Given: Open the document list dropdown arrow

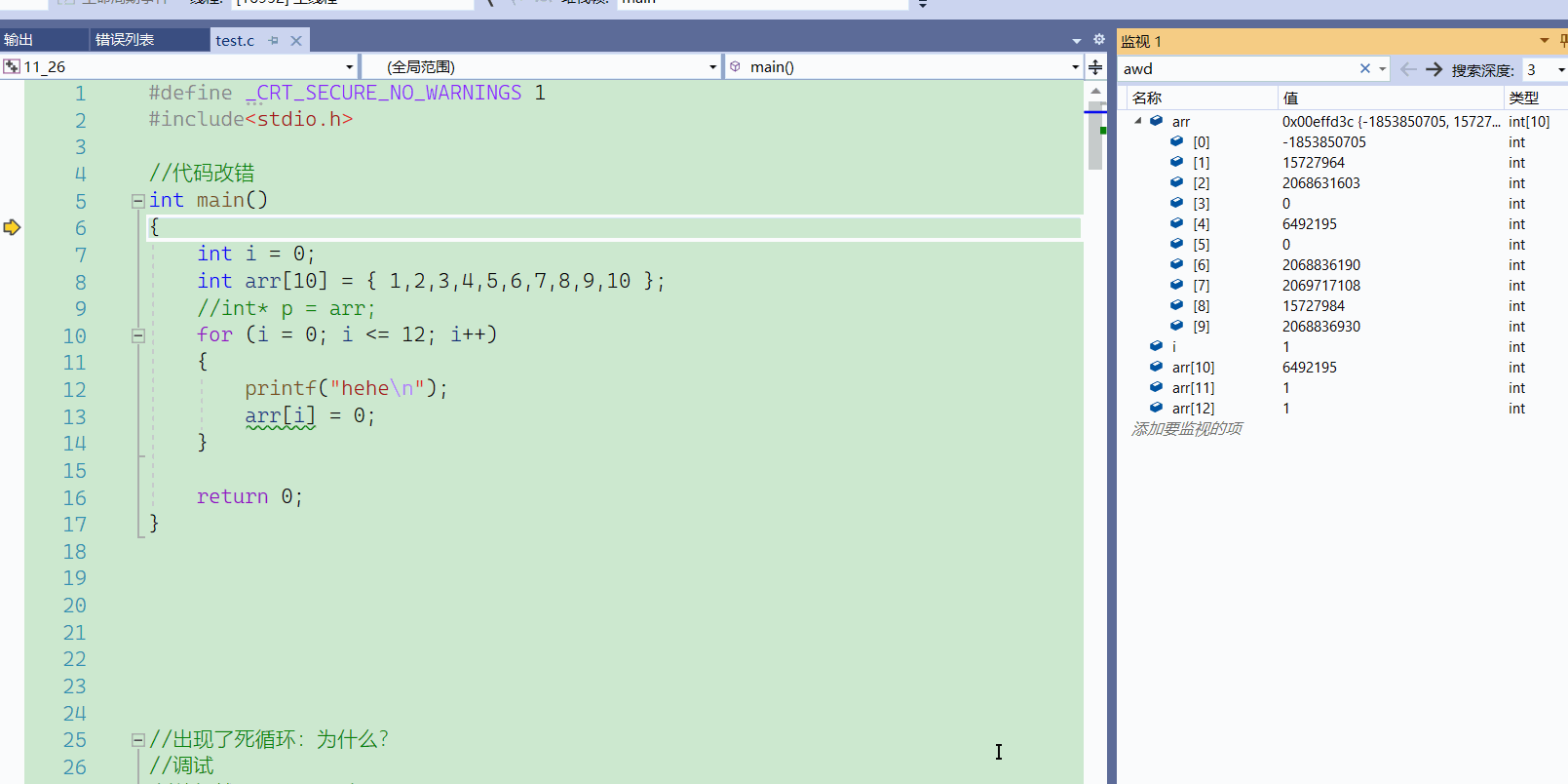Looking at the screenshot, I should (1077, 41).
